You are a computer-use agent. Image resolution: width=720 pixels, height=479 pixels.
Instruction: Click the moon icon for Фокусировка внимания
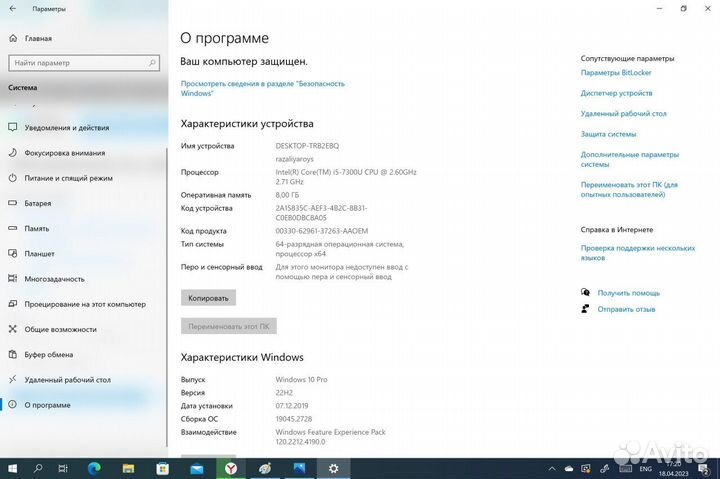point(13,152)
